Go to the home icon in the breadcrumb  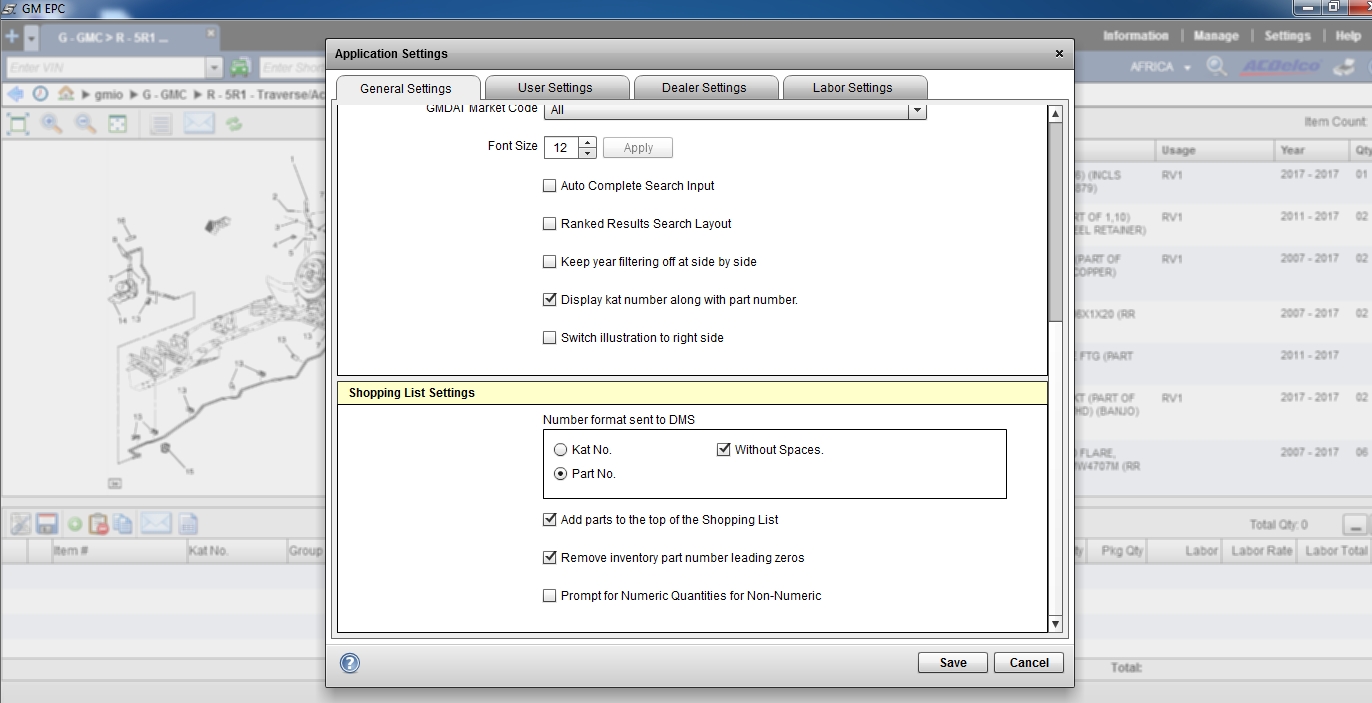point(65,94)
